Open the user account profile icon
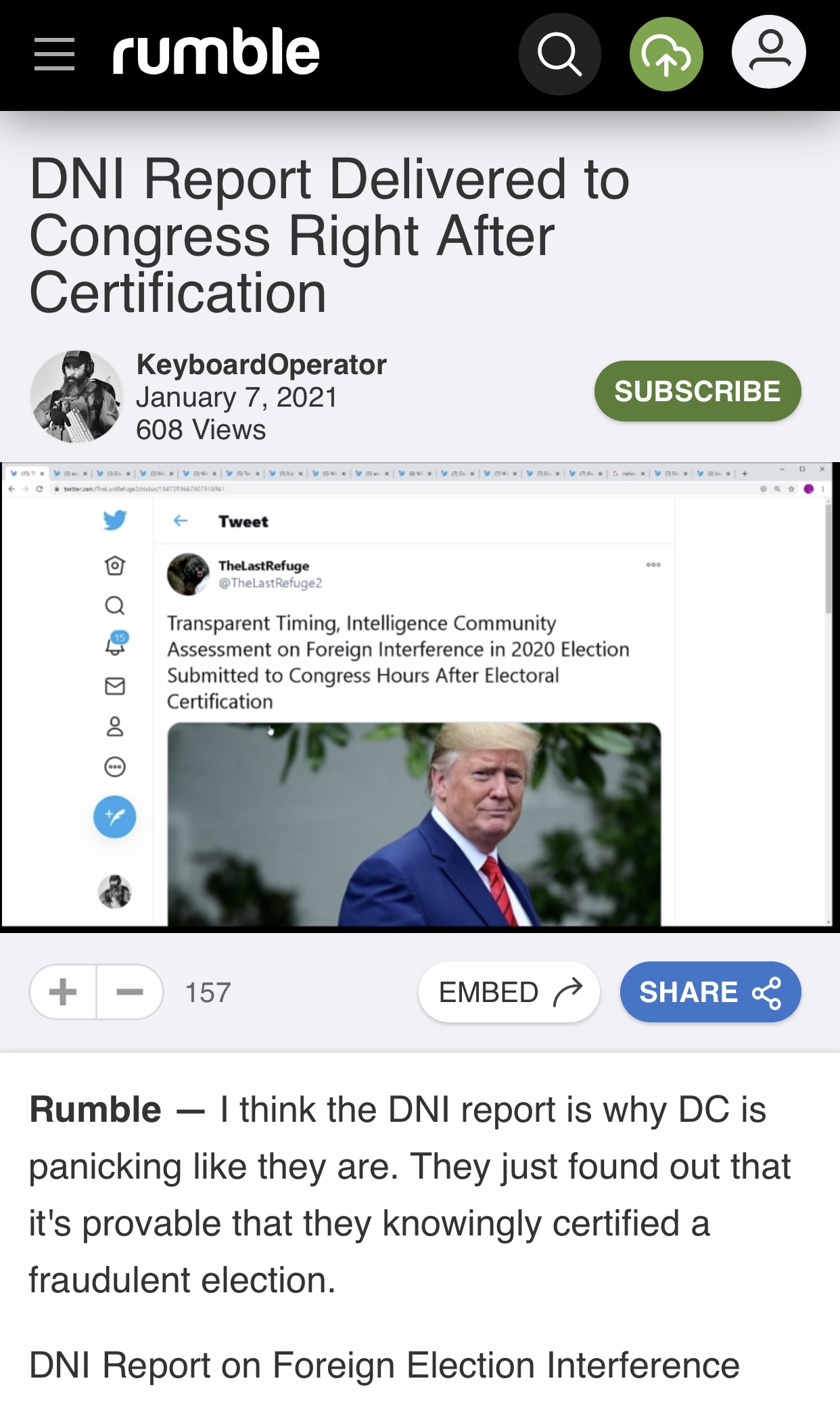840x1408 pixels. [x=769, y=52]
